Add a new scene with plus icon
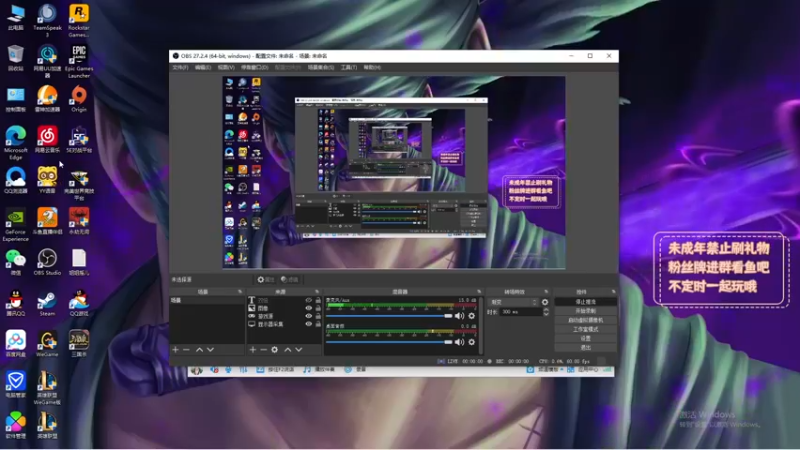800x450 pixels. point(176,349)
